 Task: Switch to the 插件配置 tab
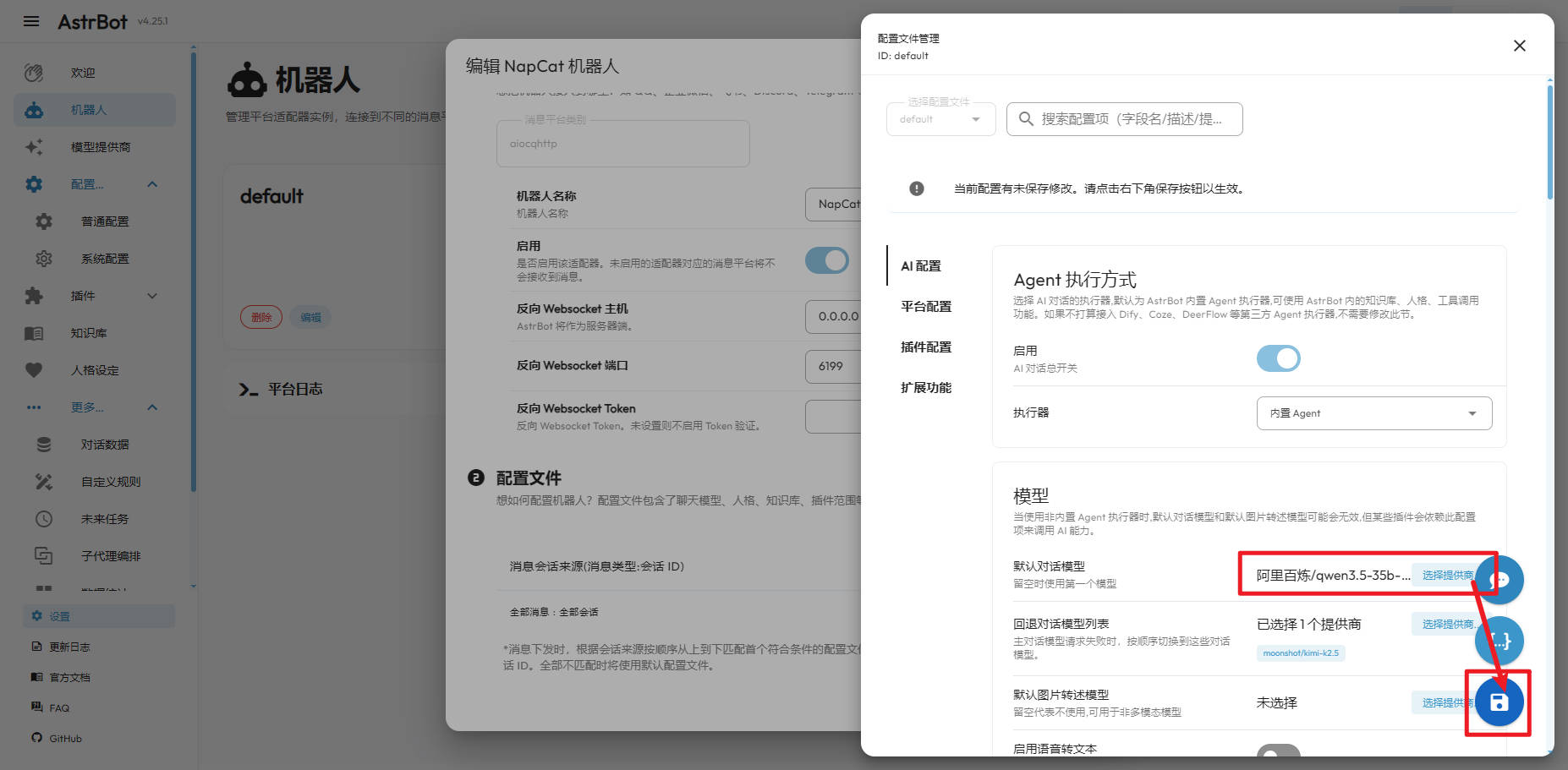click(x=926, y=347)
